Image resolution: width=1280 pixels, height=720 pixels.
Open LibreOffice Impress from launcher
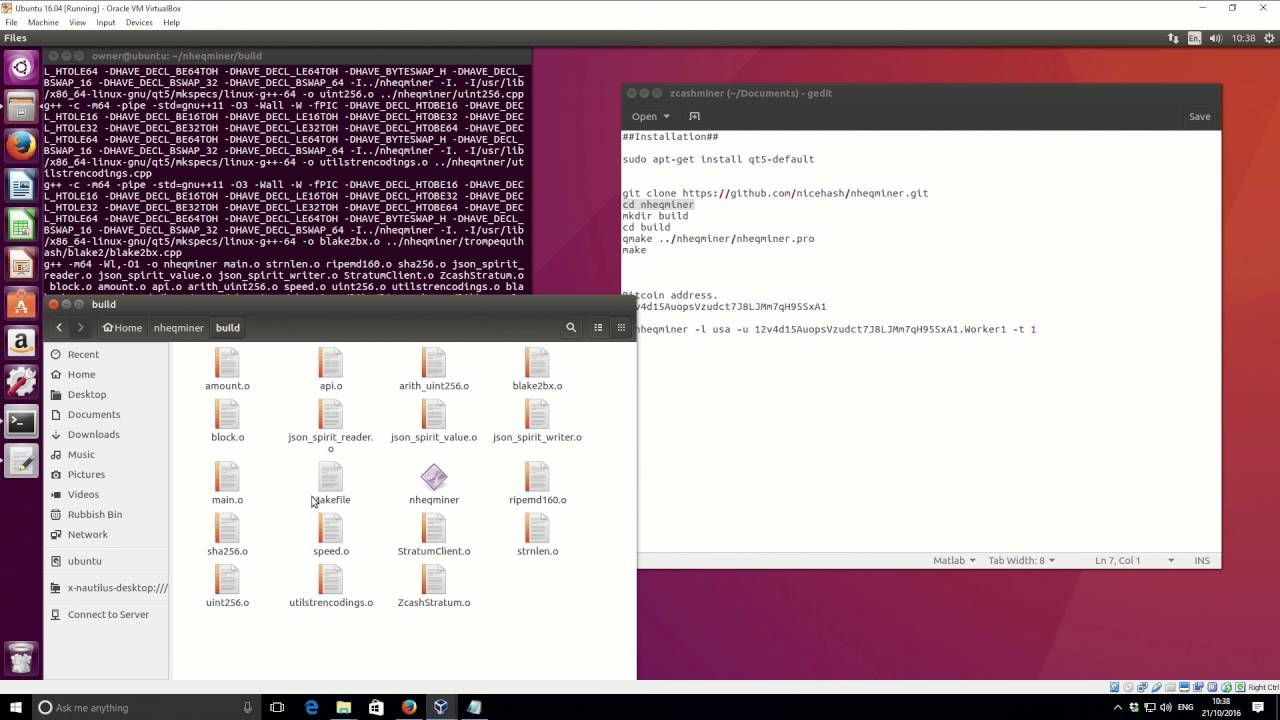pyautogui.click(x=21, y=265)
